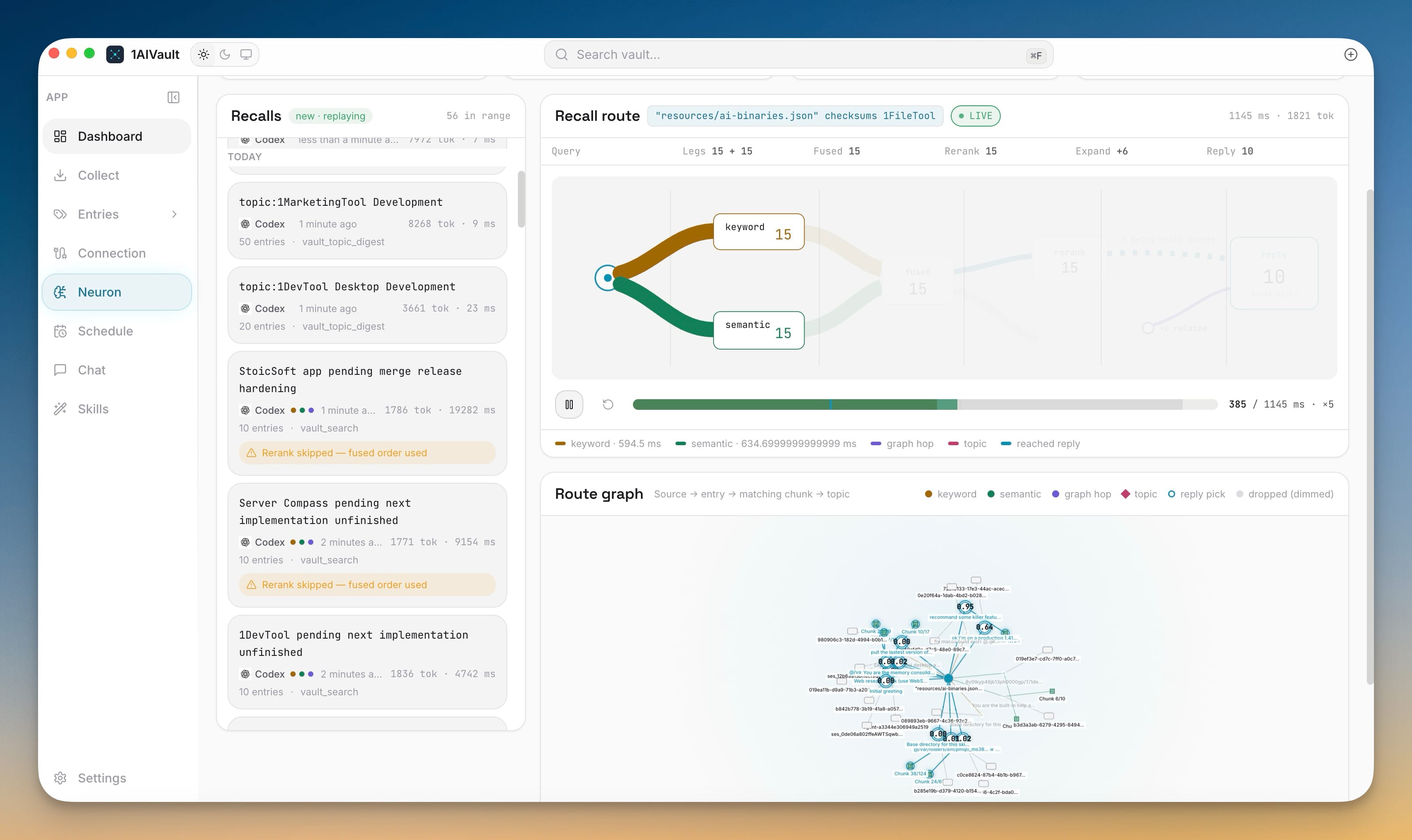1412x840 pixels.
Task: Collapse the sidebar panel icon
Action: coord(174,97)
